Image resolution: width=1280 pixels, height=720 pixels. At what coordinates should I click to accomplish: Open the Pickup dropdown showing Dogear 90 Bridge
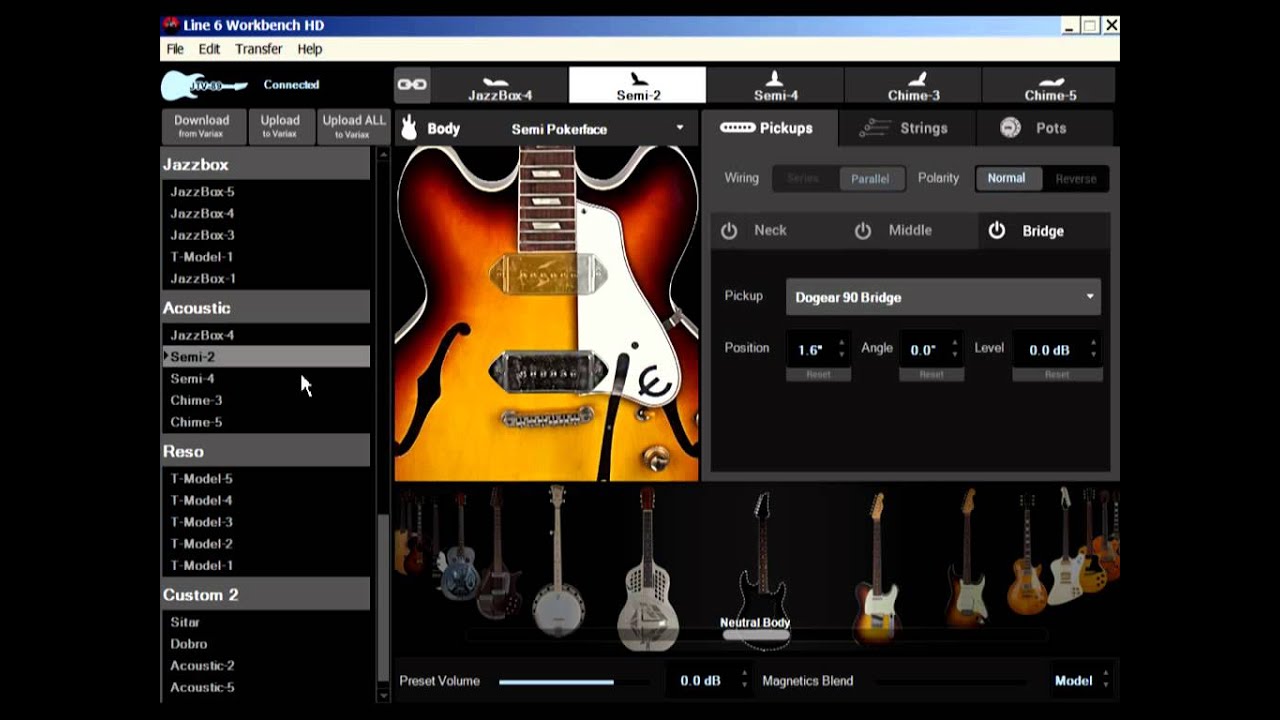pyautogui.click(x=943, y=297)
